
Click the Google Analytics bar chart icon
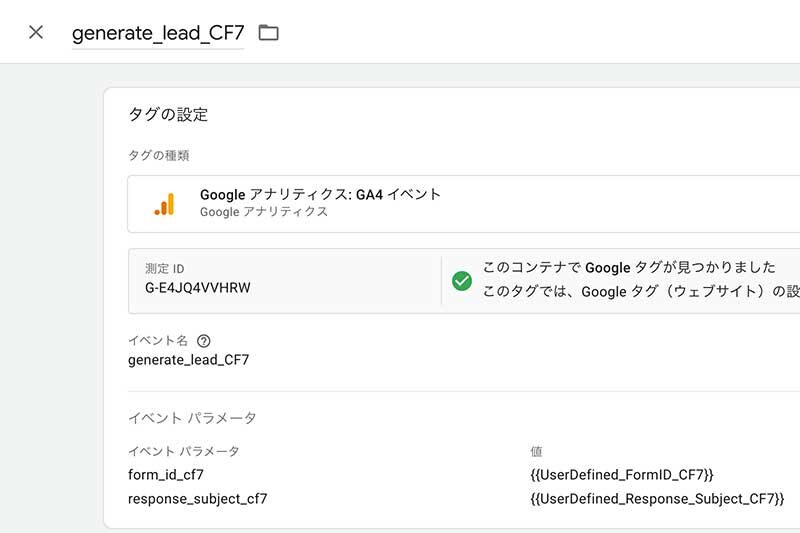pos(164,204)
